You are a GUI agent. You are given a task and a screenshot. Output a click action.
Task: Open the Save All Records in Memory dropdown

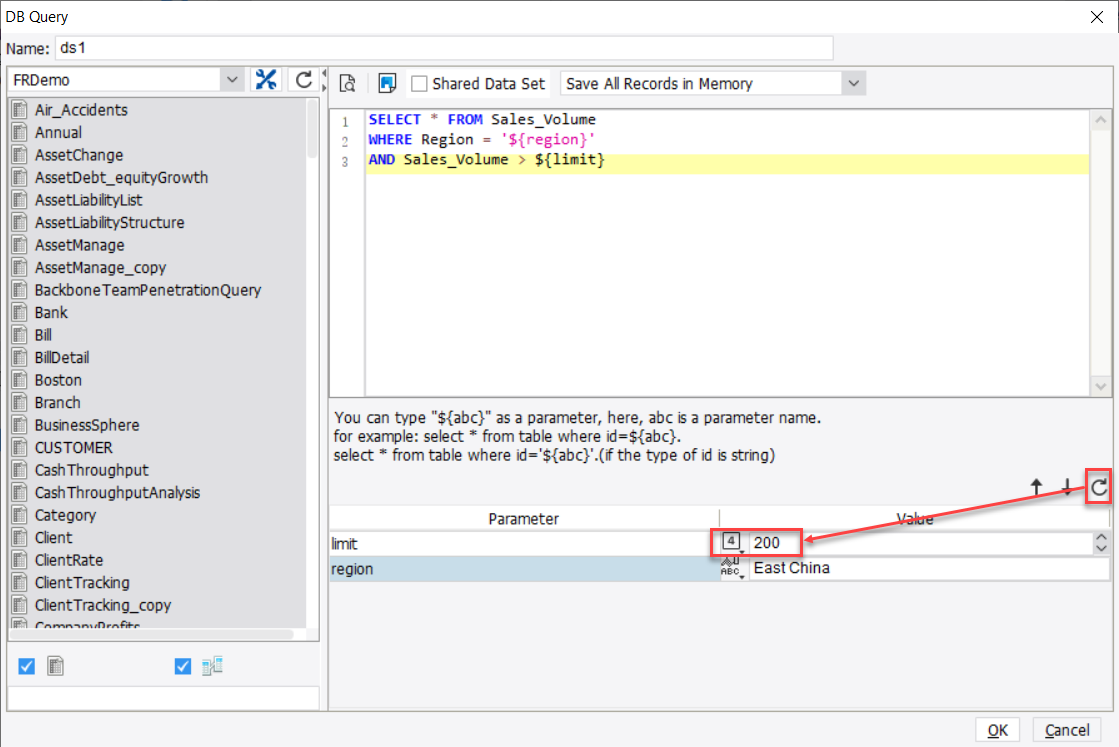coord(853,83)
